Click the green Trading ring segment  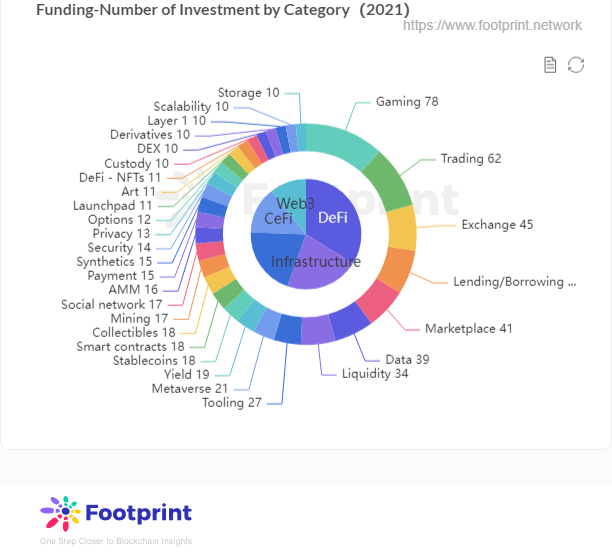coord(388,183)
